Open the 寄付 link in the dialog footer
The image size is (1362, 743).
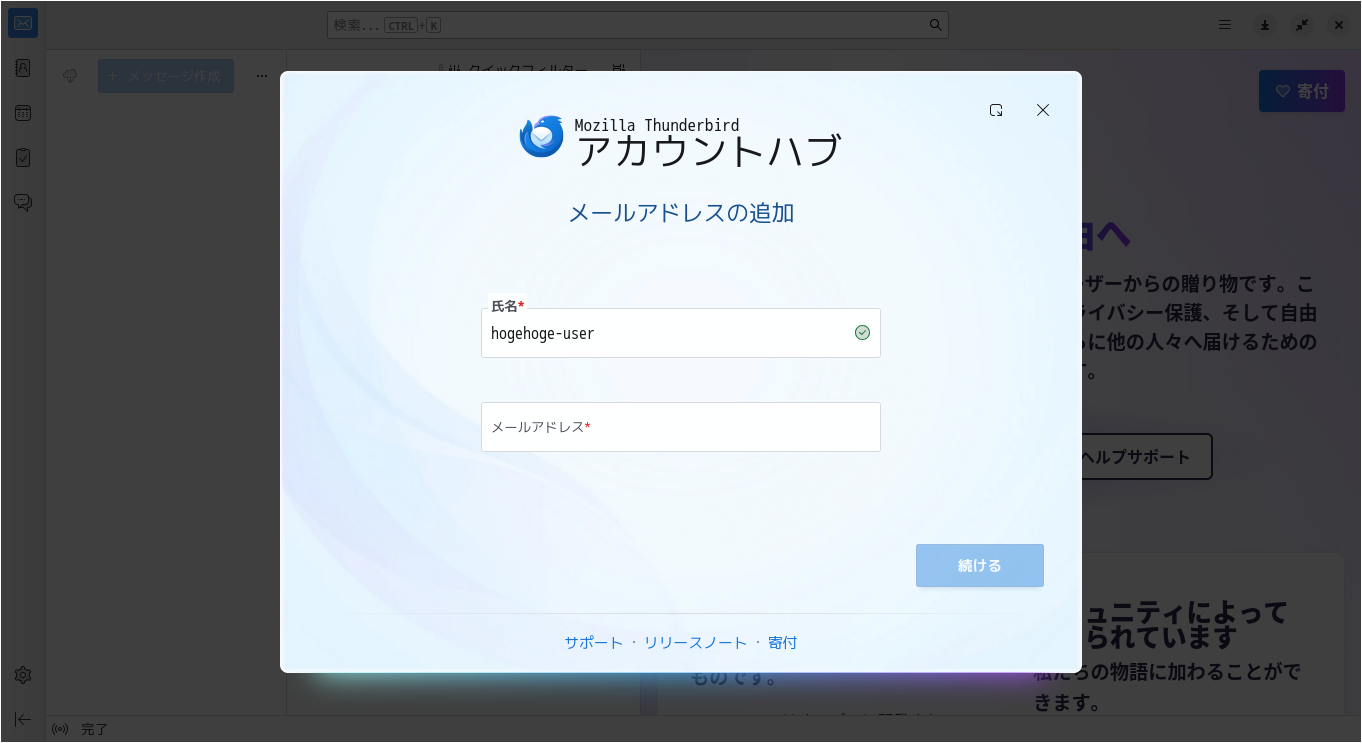782,643
